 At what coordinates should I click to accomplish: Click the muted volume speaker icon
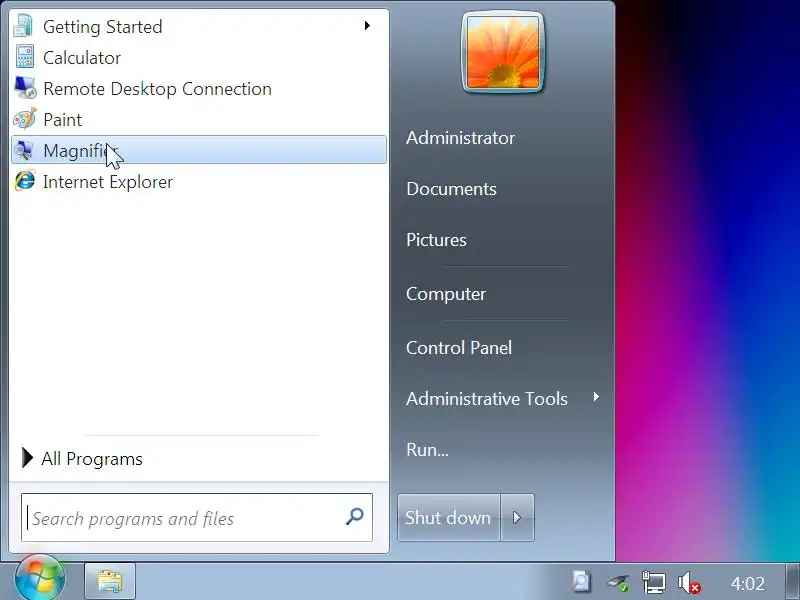pyautogui.click(x=689, y=583)
